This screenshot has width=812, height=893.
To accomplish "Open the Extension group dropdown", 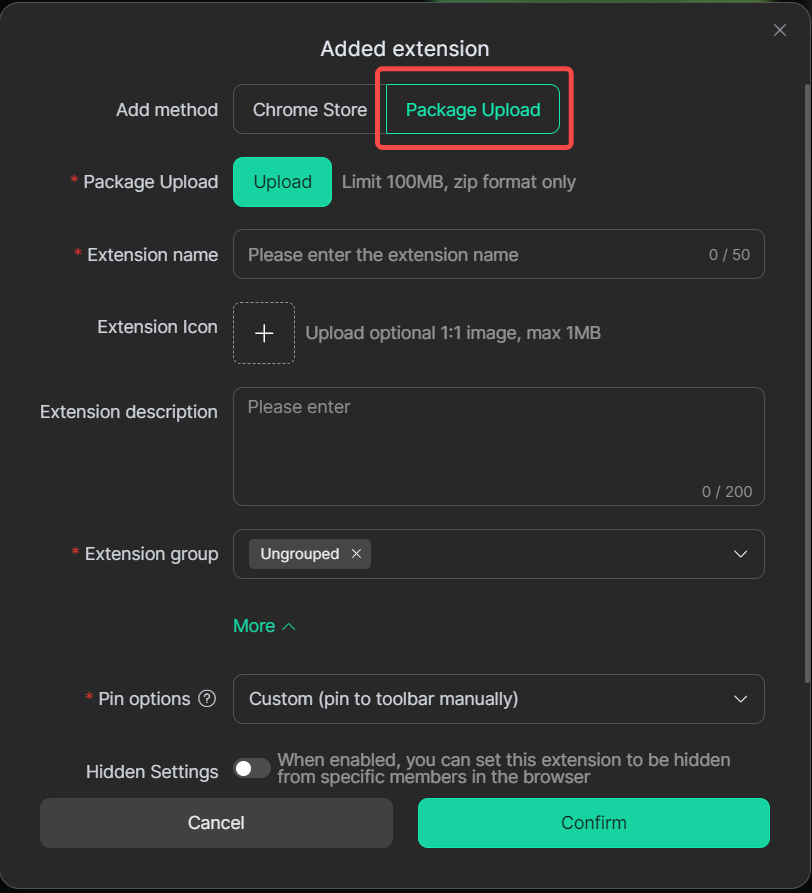I will tap(550, 554).
